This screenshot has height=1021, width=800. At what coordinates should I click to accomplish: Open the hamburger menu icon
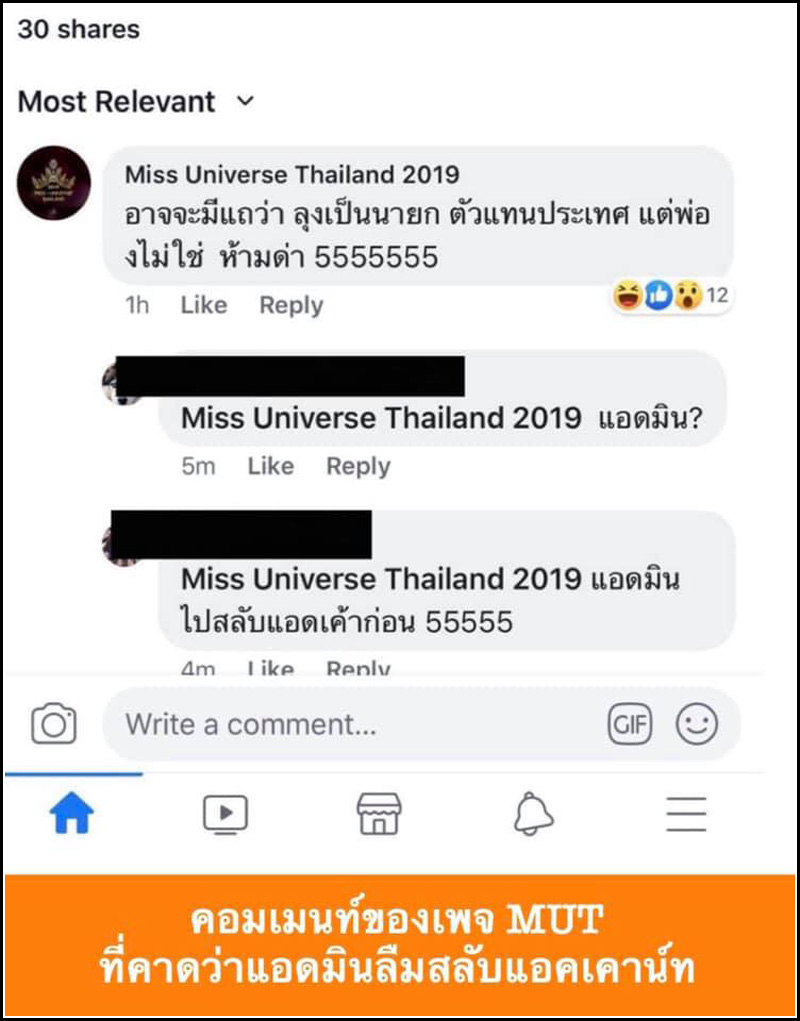686,814
